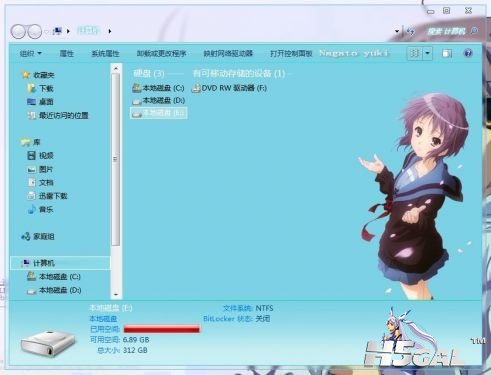Click the used space red bar
The image size is (491, 375).
pyautogui.click(x=162, y=329)
